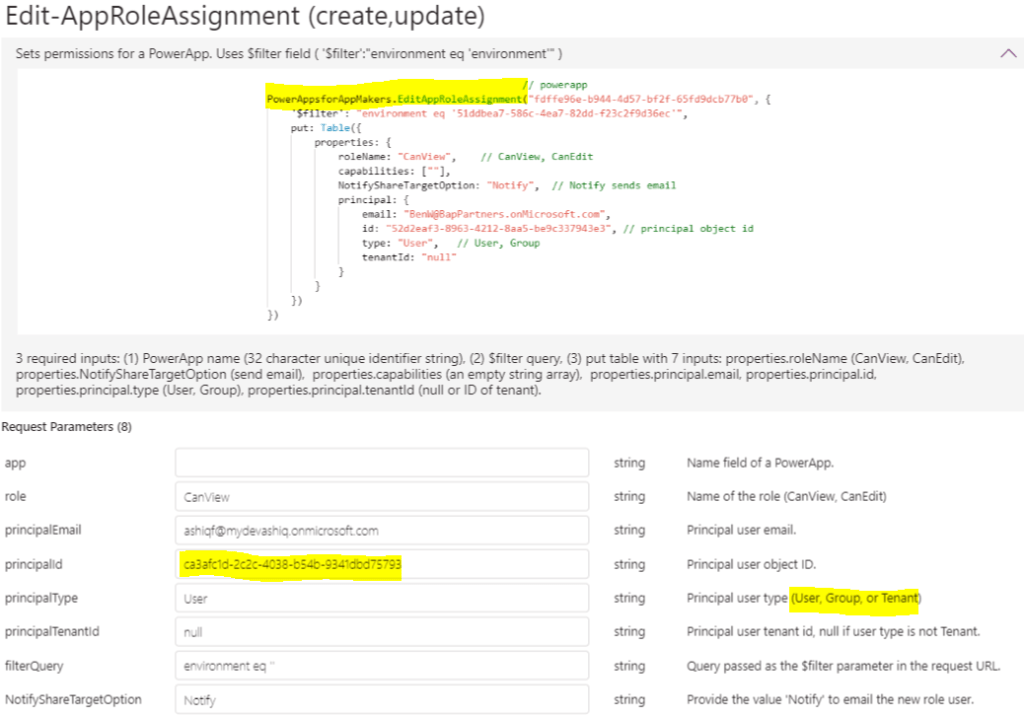Click the role field containing CanView
The image size is (1024, 718).
(381, 497)
